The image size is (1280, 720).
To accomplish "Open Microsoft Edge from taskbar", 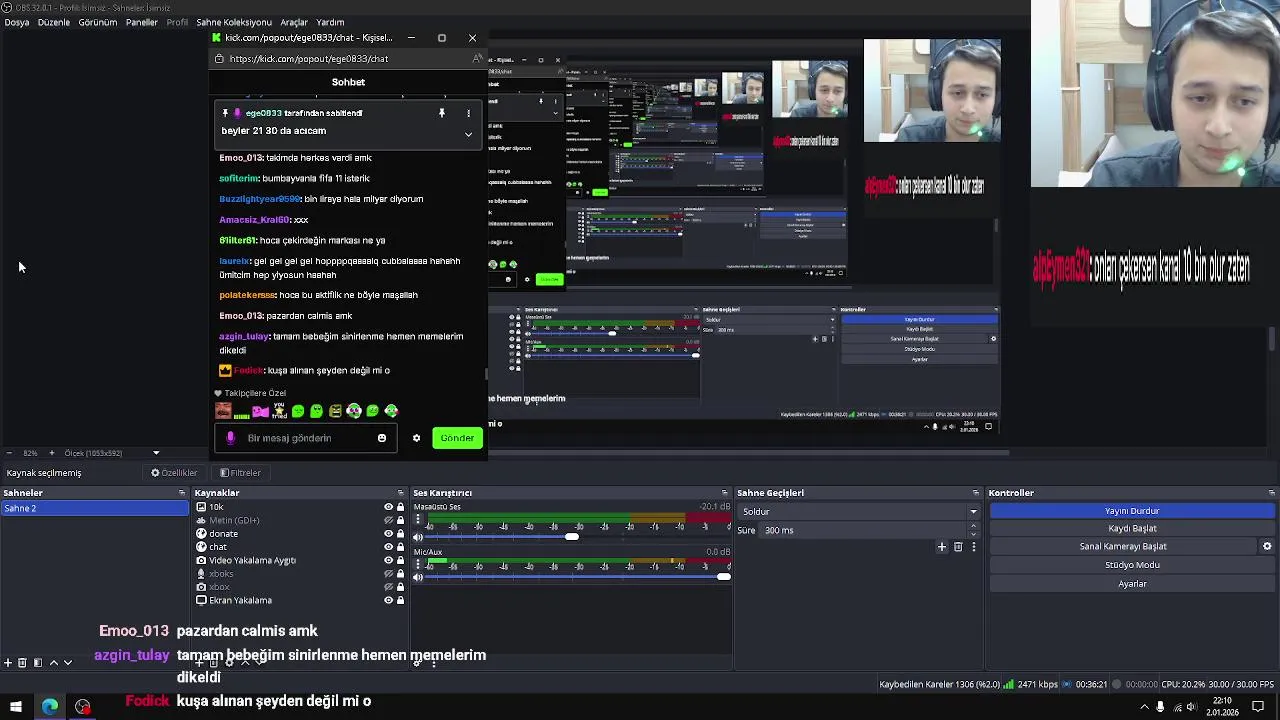I will (49, 707).
